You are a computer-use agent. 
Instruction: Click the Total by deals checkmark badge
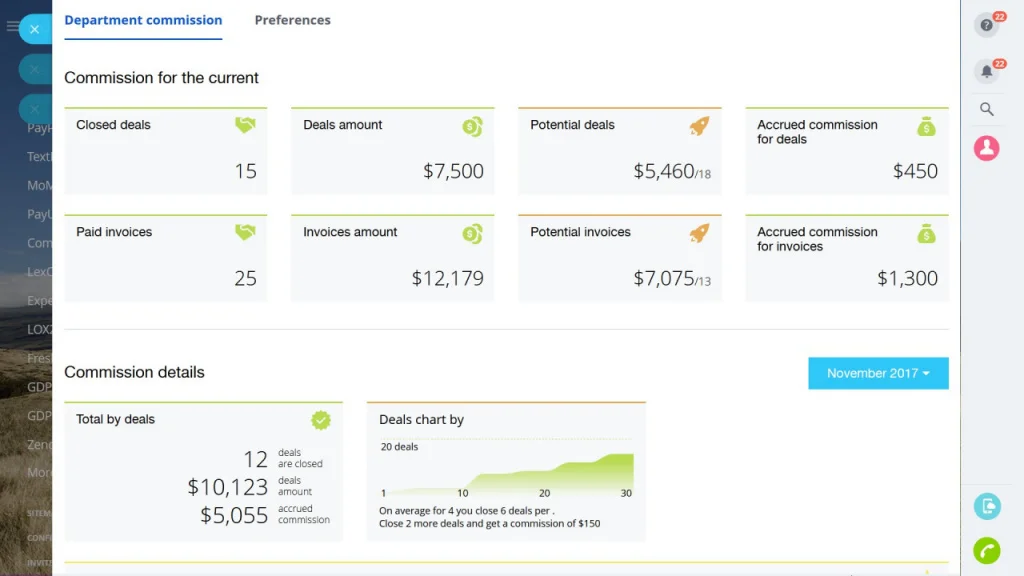pos(321,420)
